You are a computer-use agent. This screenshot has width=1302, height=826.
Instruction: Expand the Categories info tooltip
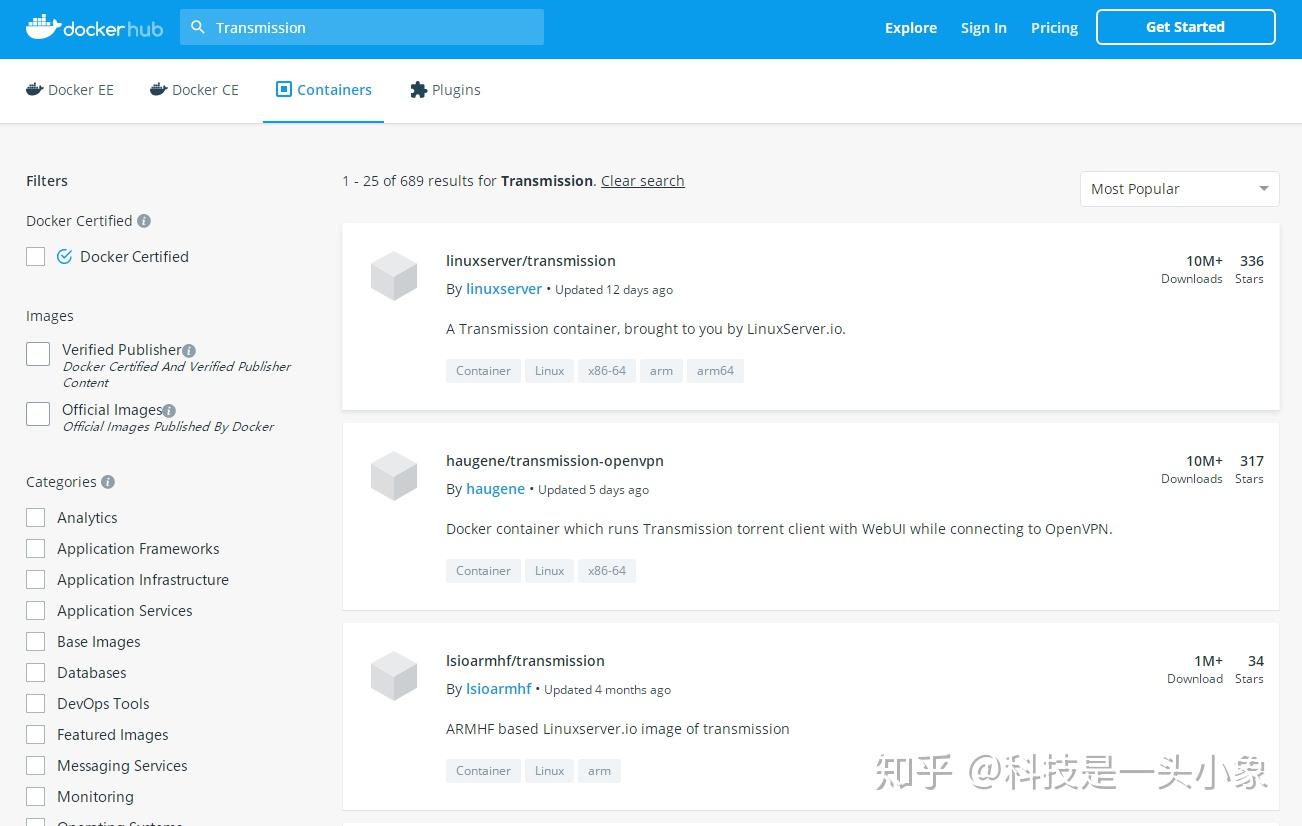pyautogui.click(x=108, y=482)
